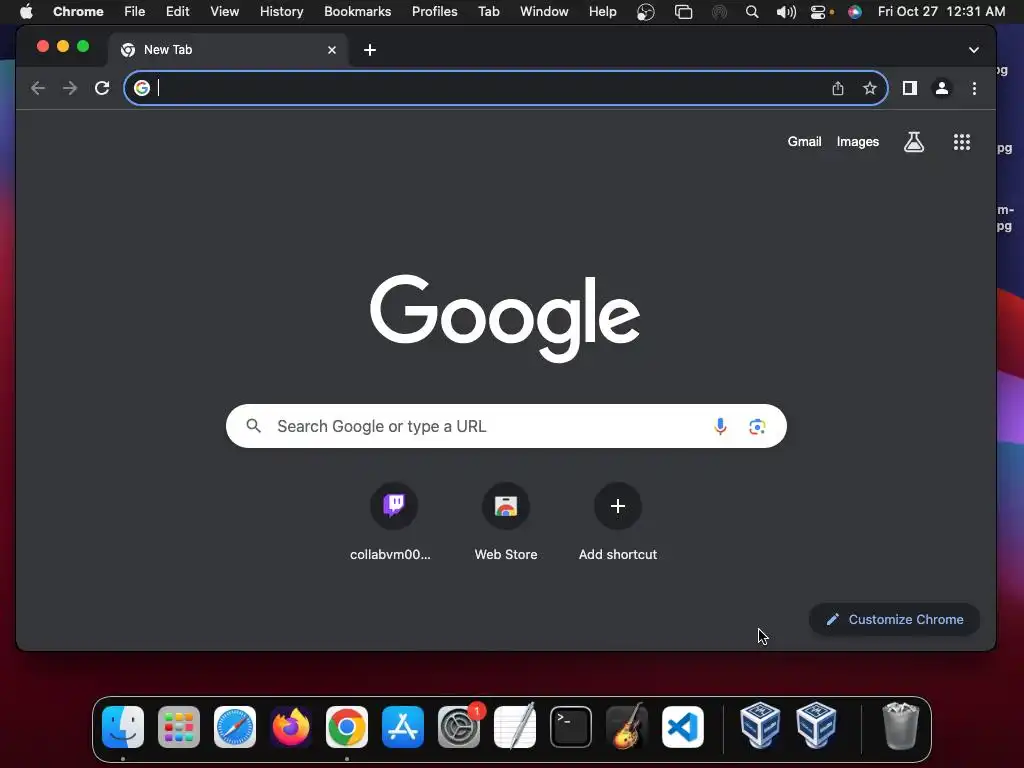Viewport: 1024px width, 768px height.
Task: Go forward using the forward arrow
Action: point(70,88)
